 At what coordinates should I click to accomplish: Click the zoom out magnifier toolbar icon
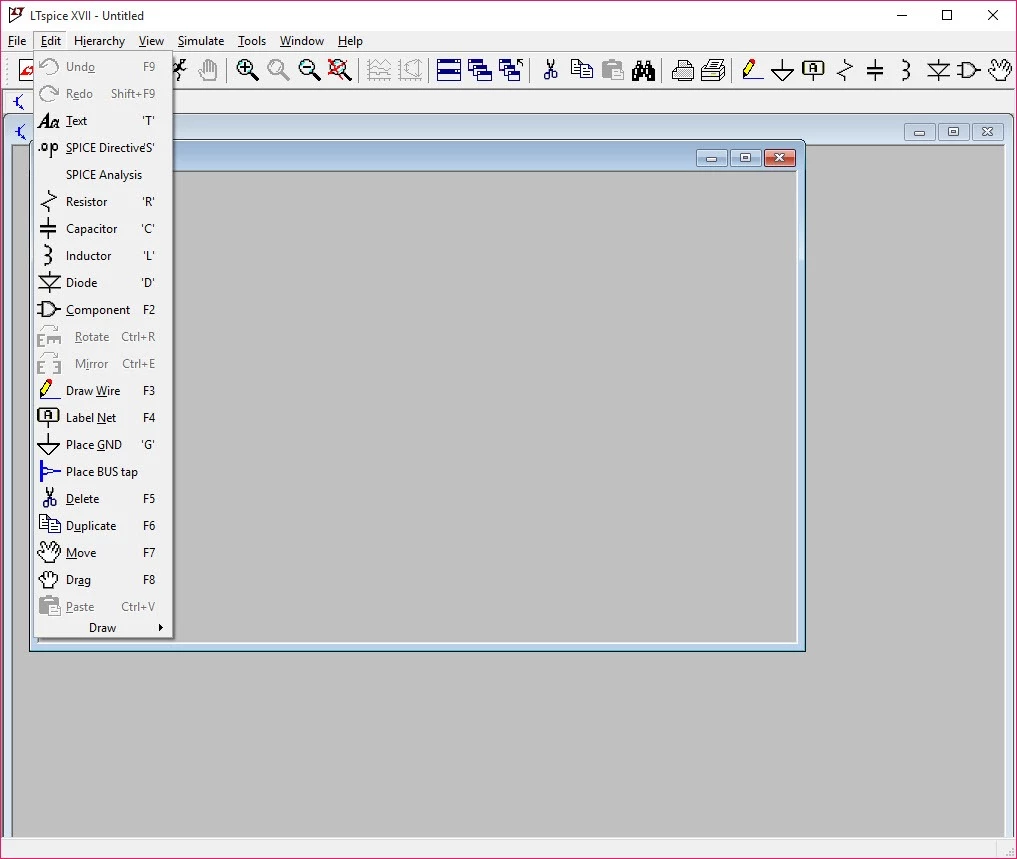point(310,70)
